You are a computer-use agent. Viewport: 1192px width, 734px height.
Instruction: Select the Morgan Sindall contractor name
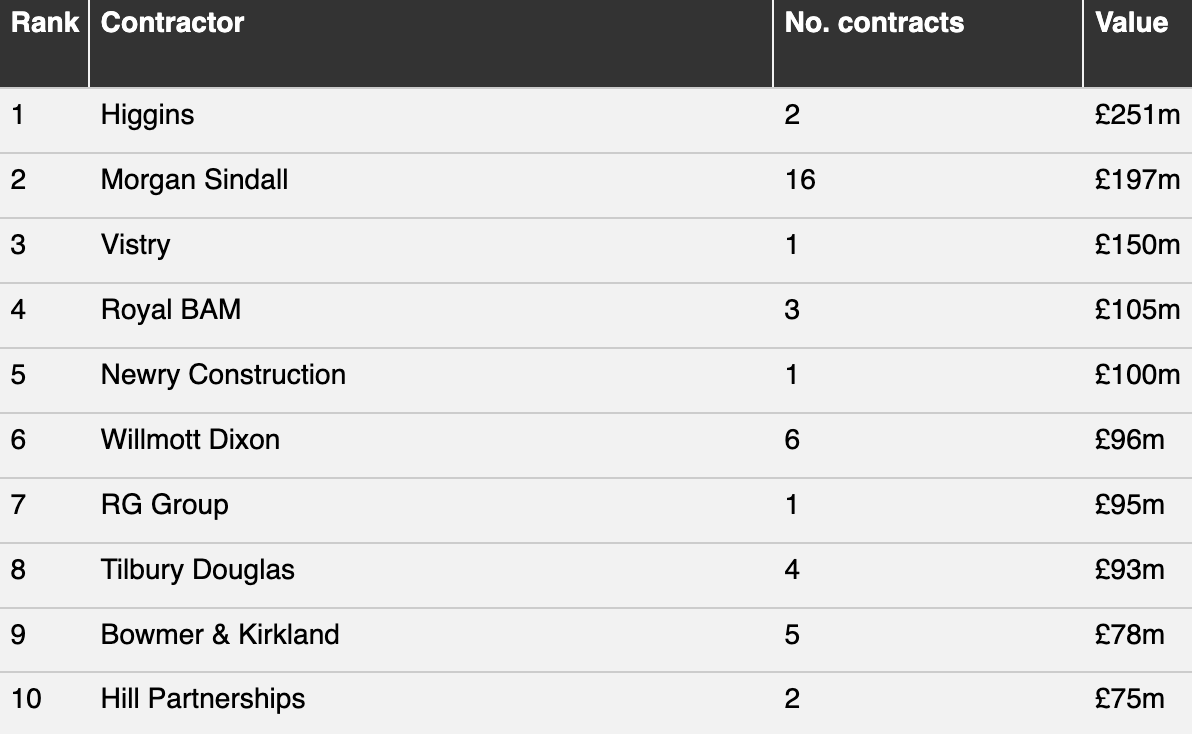tap(195, 180)
